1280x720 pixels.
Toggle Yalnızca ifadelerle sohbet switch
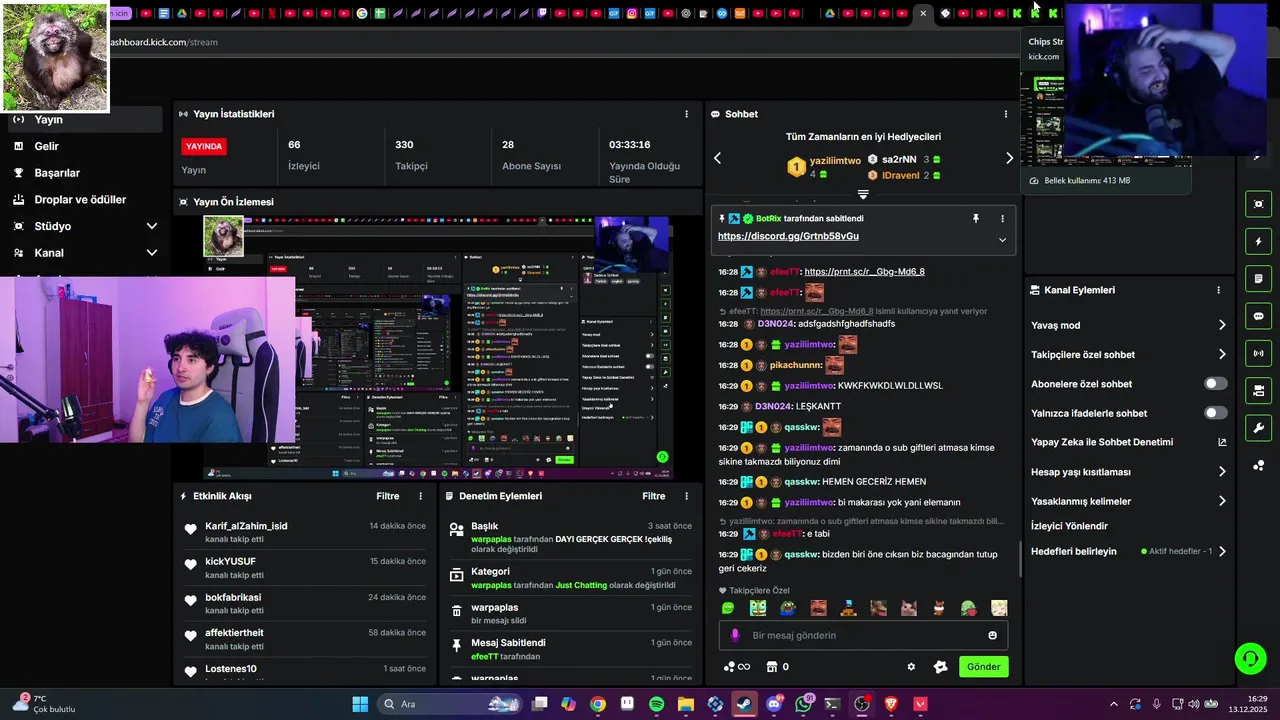(x=1216, y=413)
